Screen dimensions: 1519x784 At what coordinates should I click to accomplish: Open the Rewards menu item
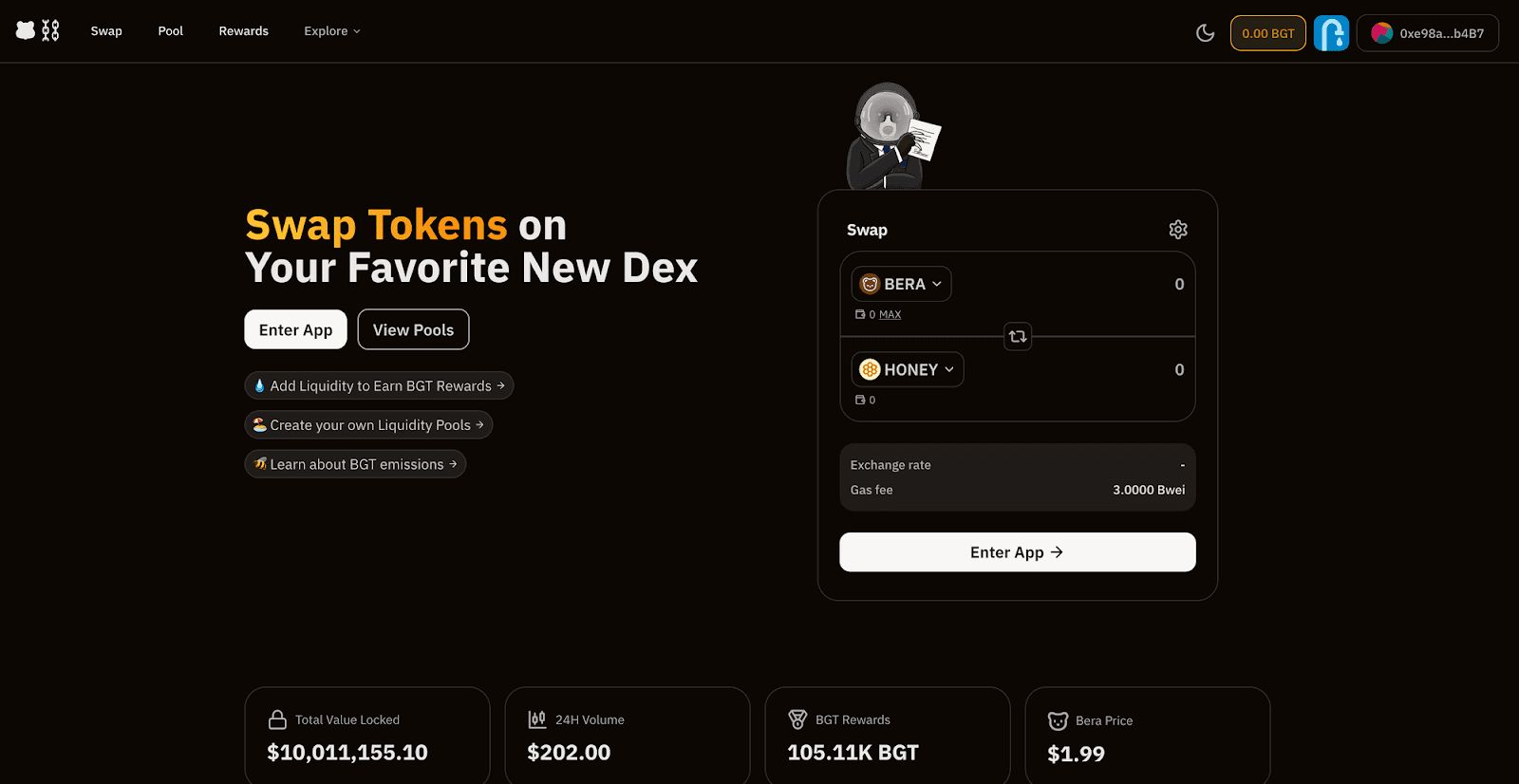coord(244,31)
